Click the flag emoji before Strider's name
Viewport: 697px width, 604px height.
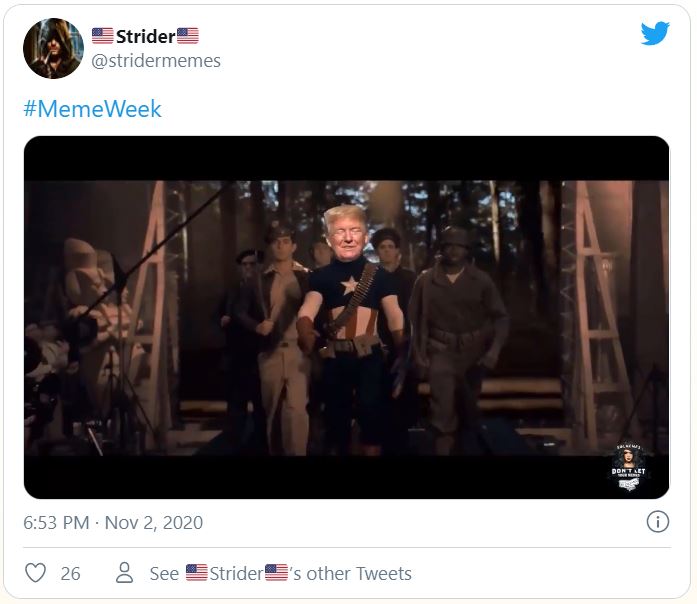[103, 36]
